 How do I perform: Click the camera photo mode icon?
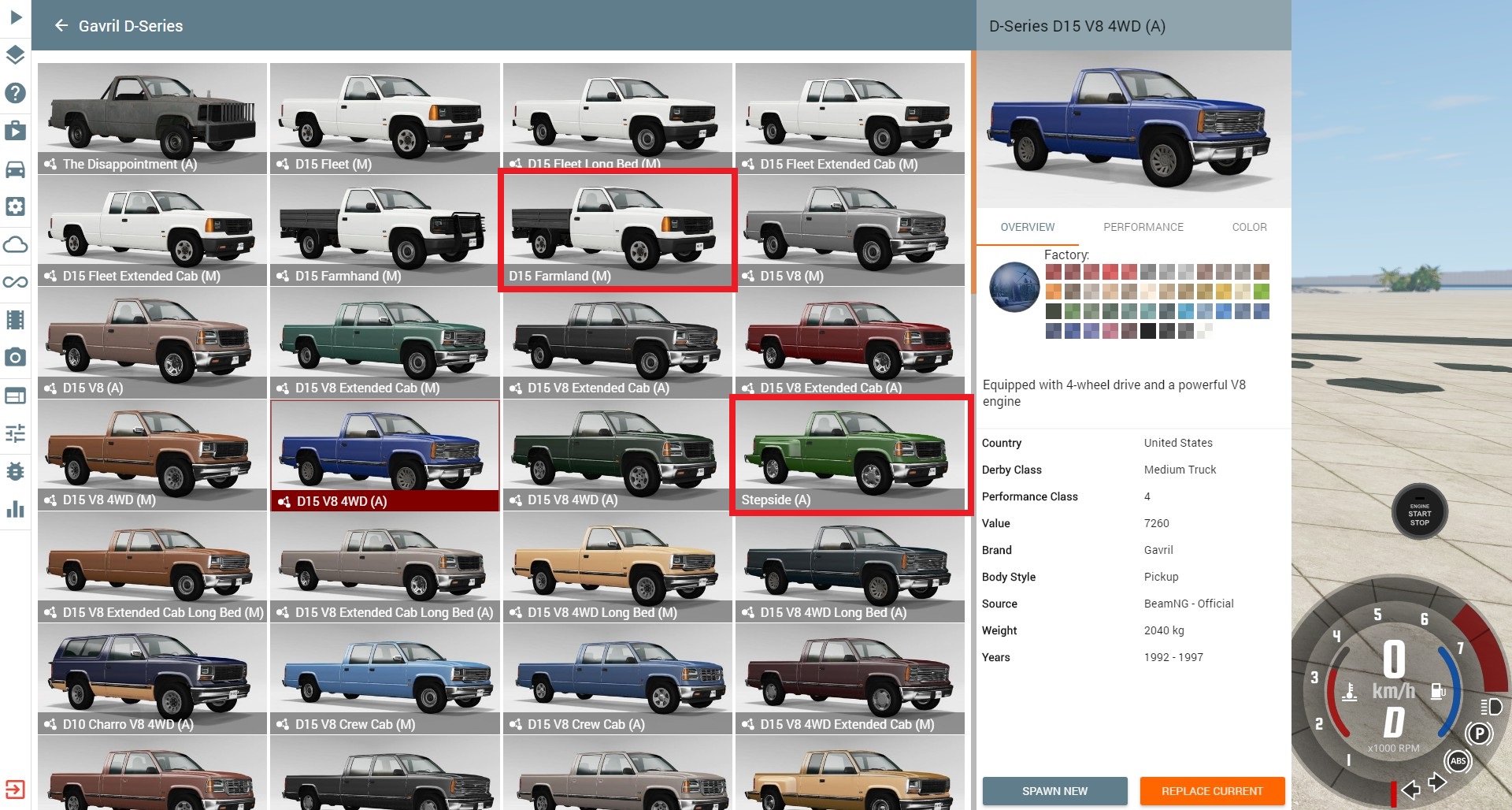coord(16,358)
